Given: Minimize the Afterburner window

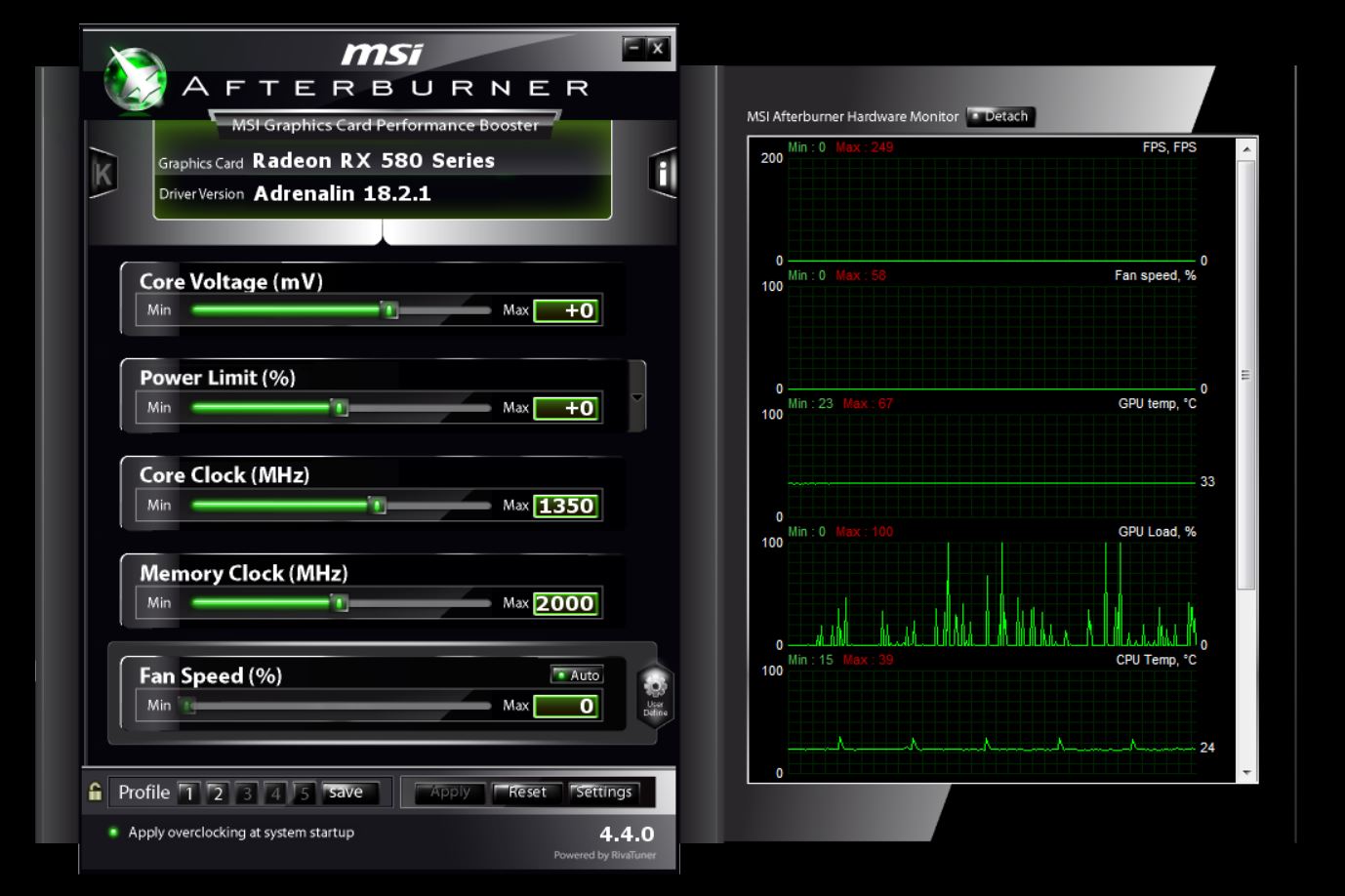Looking at the screenshot, I should [634, 48].
